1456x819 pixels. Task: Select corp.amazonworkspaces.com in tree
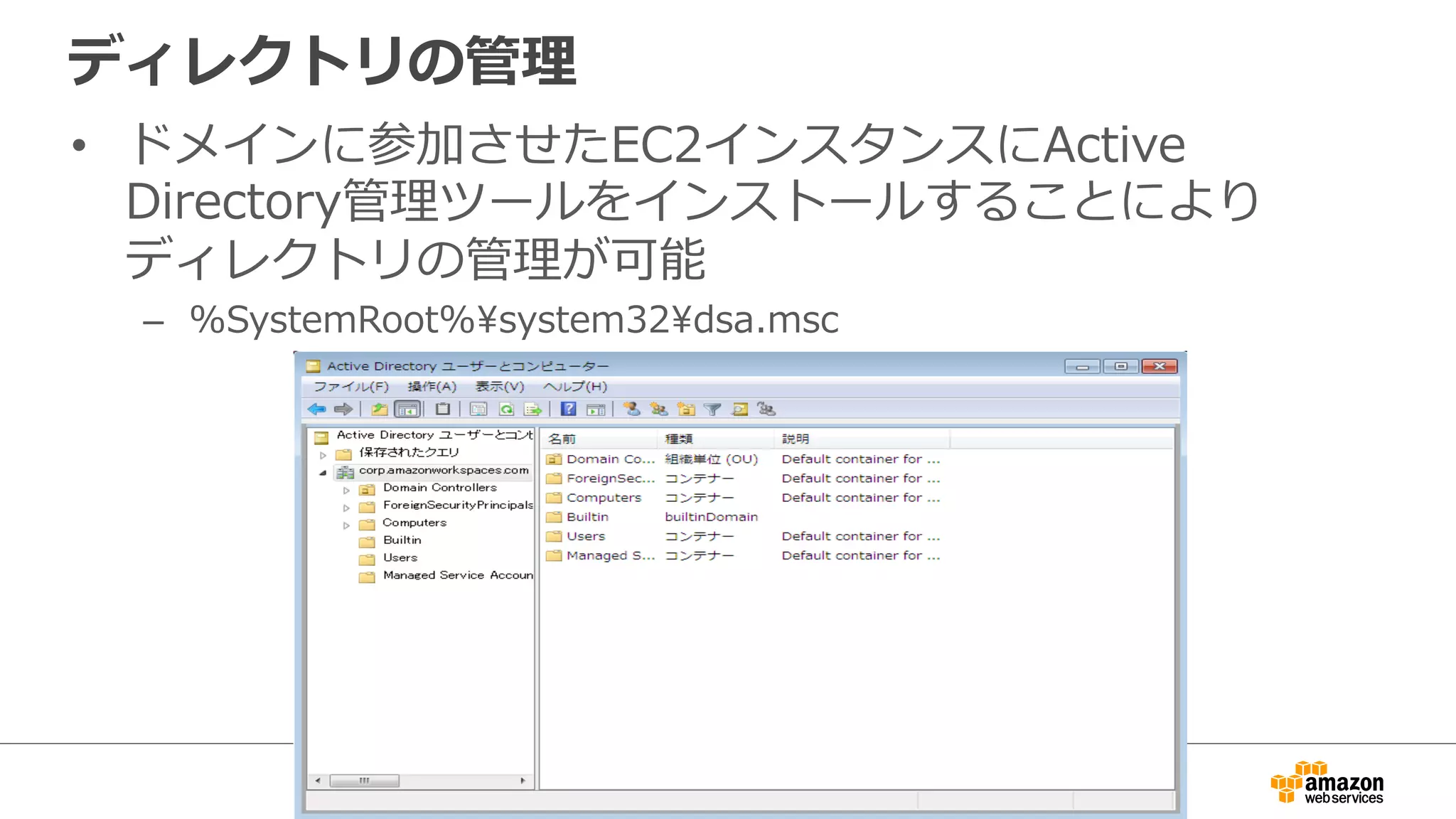(444, 471)
